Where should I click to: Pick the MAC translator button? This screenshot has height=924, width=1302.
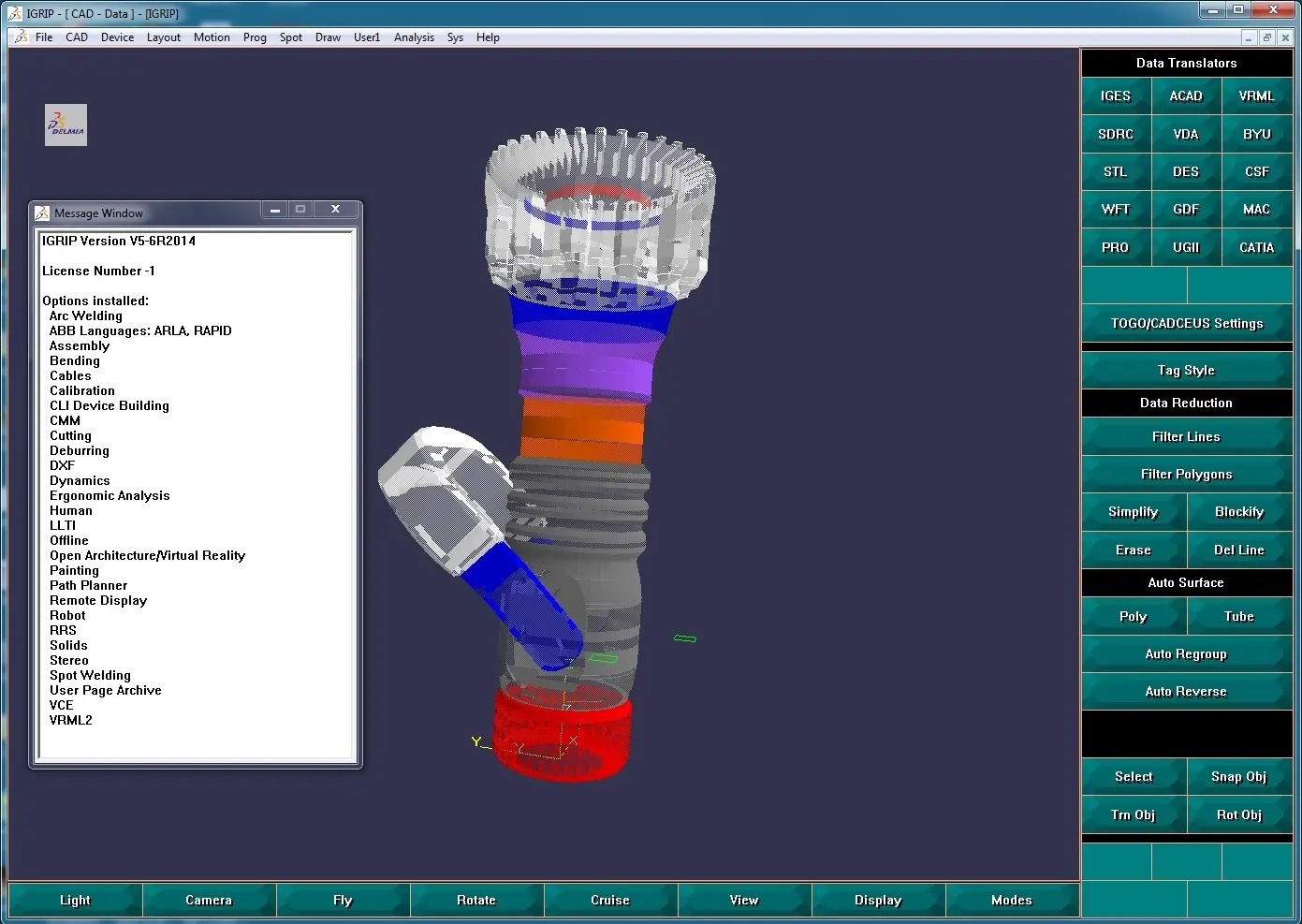[1257, 210]
